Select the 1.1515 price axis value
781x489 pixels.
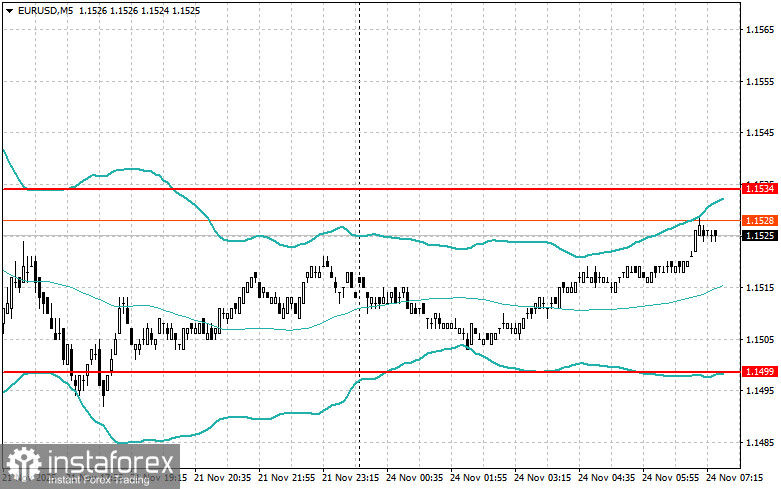760,288
